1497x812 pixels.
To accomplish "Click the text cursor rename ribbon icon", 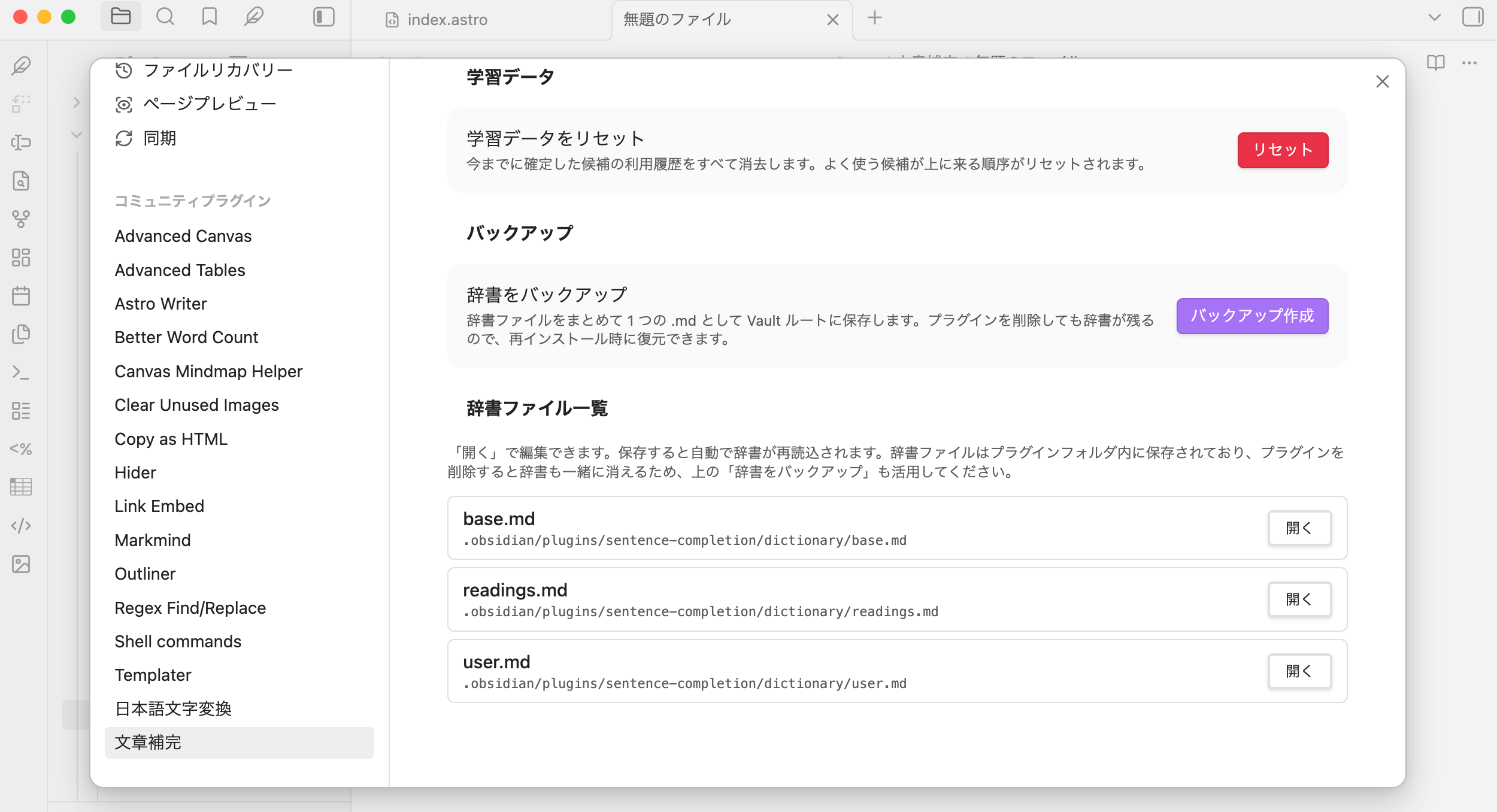I will pos(21,142).
